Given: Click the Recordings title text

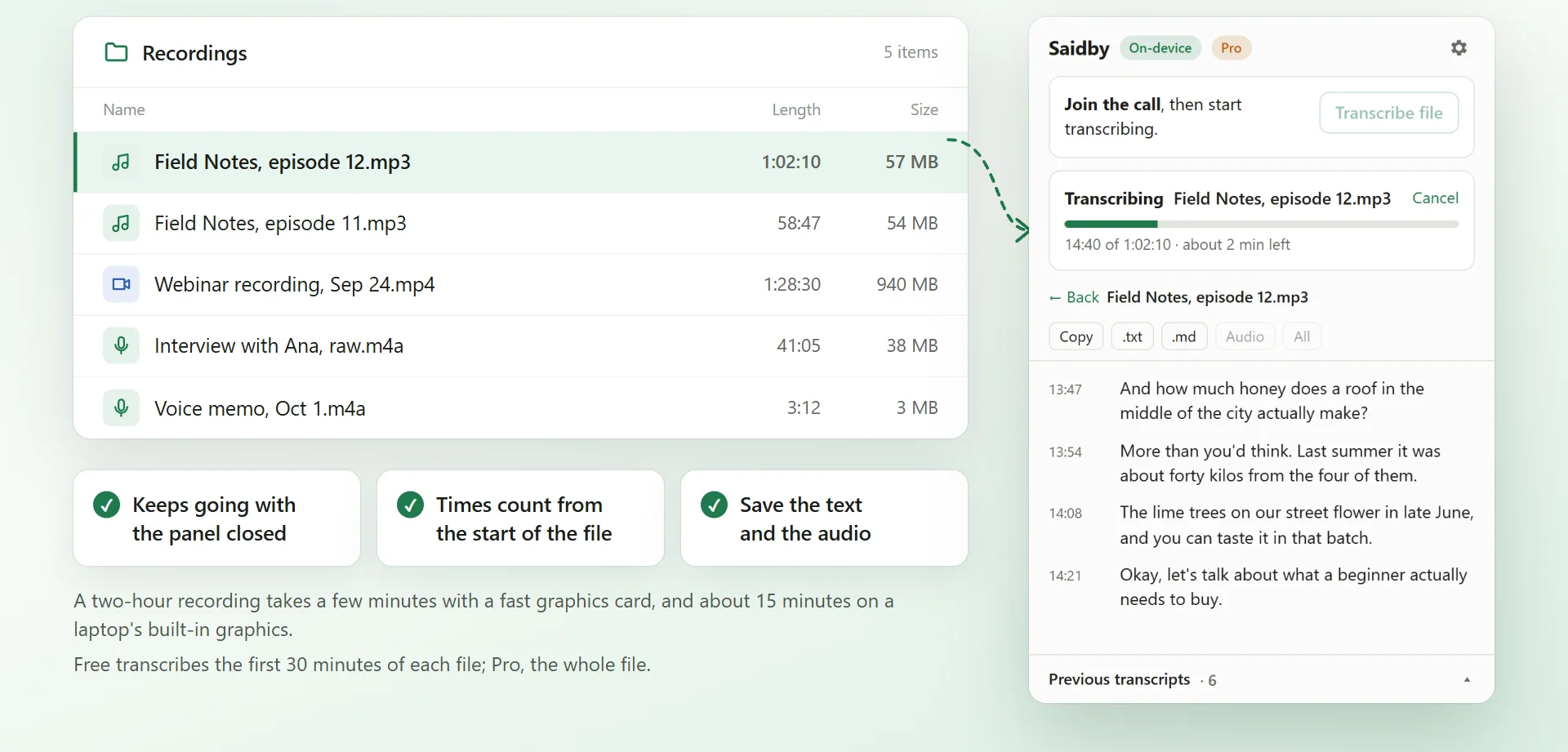Looking at the screenshot, I should pos(194,53).
